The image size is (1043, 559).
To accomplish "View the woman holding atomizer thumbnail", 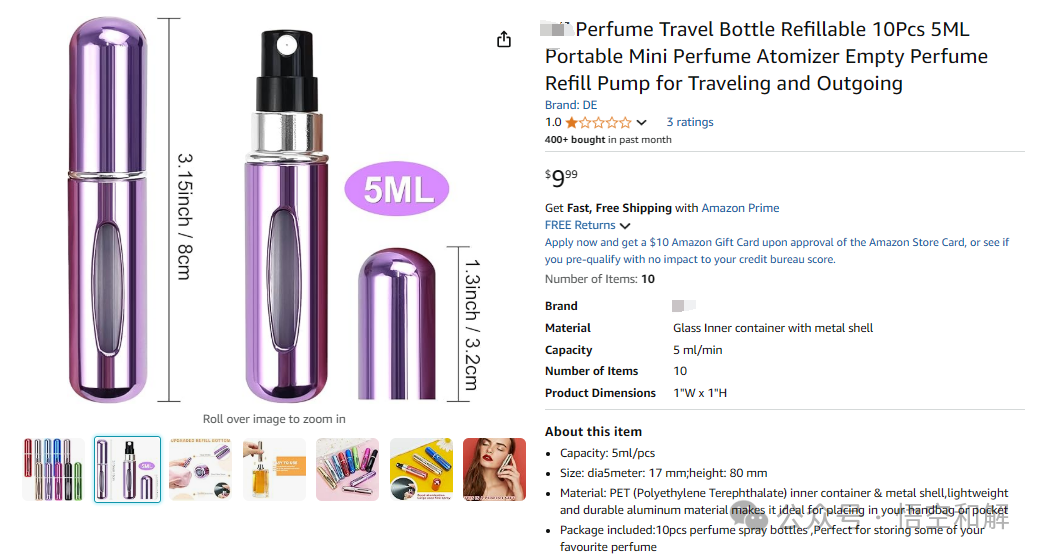I will pos(494,469).
